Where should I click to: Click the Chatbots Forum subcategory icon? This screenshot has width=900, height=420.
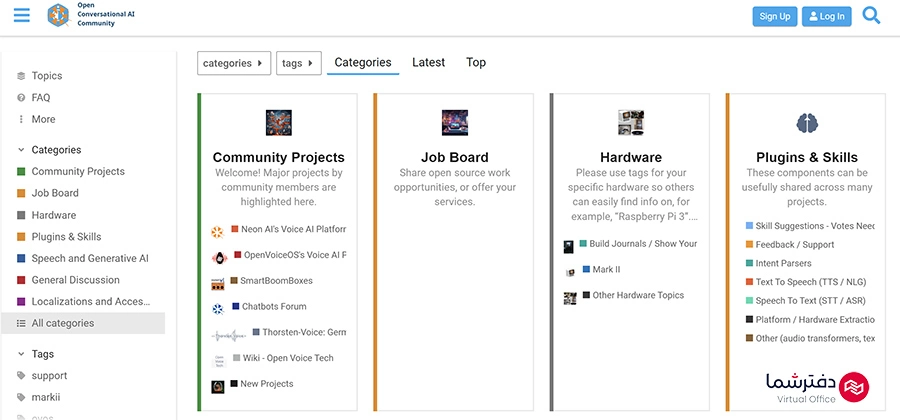click(217, 308)
